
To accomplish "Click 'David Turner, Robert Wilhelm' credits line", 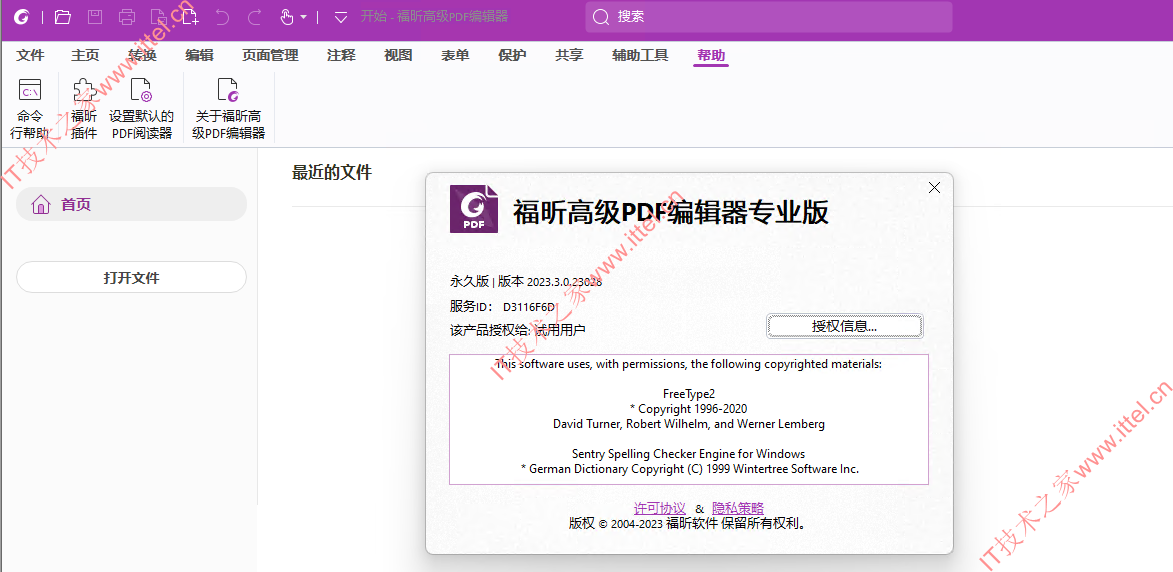I will click(x=688, y=424).
